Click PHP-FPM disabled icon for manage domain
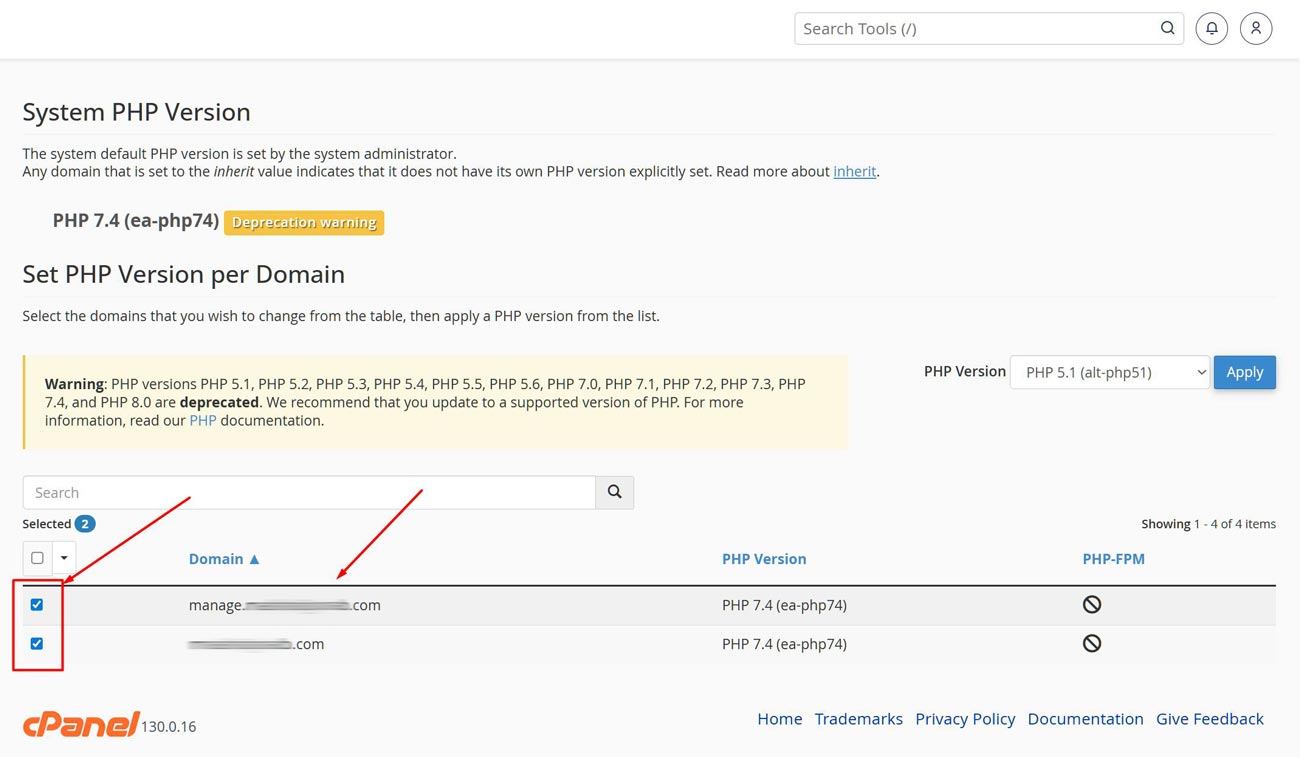Image resolution: width=1300 pixels, height=757 pixels. (x=1092, y=604)
